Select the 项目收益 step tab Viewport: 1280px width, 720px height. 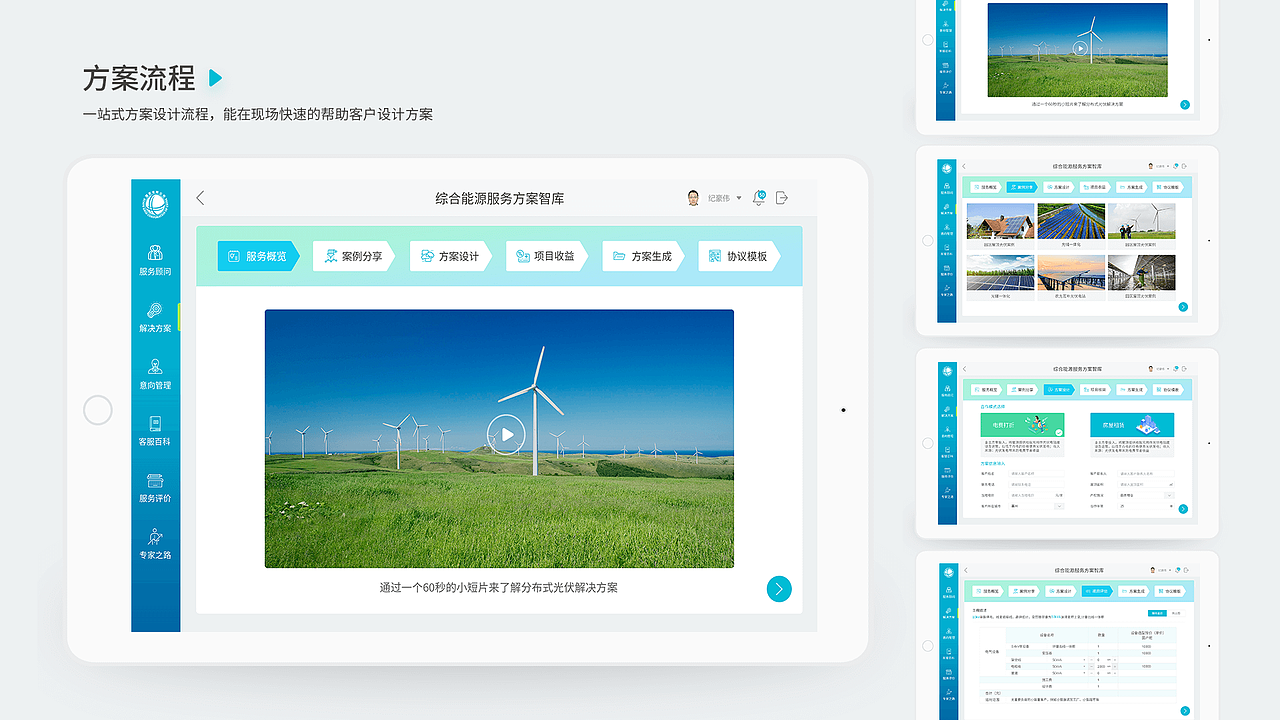547,256
